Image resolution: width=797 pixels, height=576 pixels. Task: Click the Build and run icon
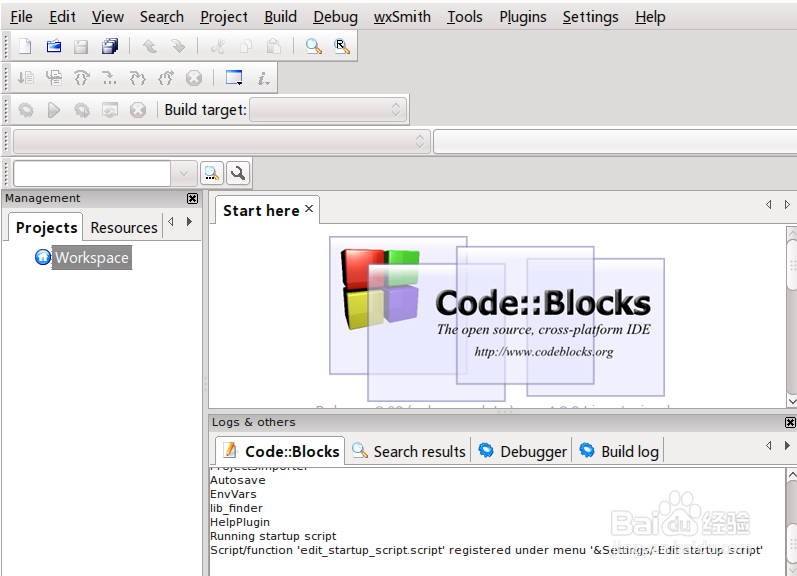[x=82, y=110]
